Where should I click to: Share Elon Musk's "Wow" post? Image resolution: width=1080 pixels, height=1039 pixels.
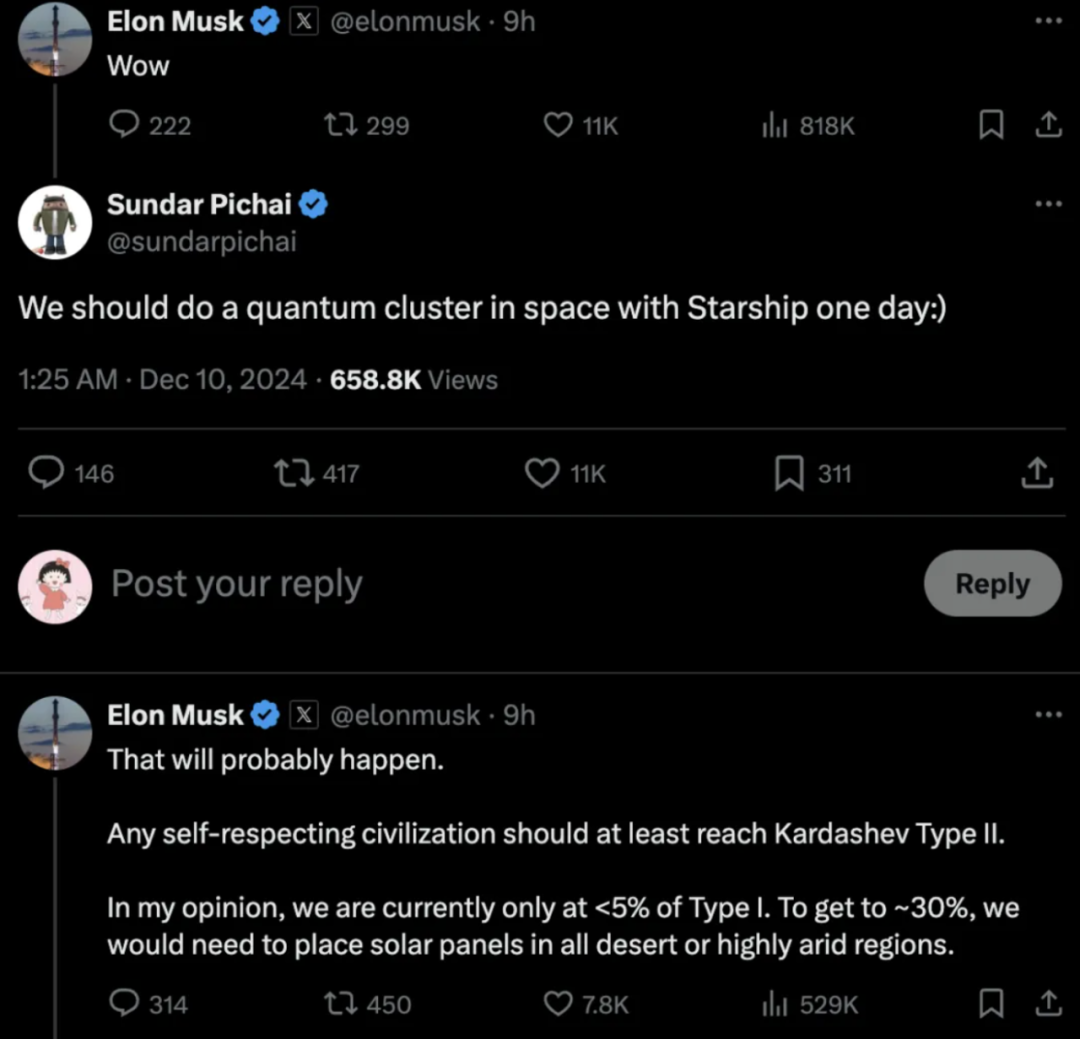click(1047, 125)
